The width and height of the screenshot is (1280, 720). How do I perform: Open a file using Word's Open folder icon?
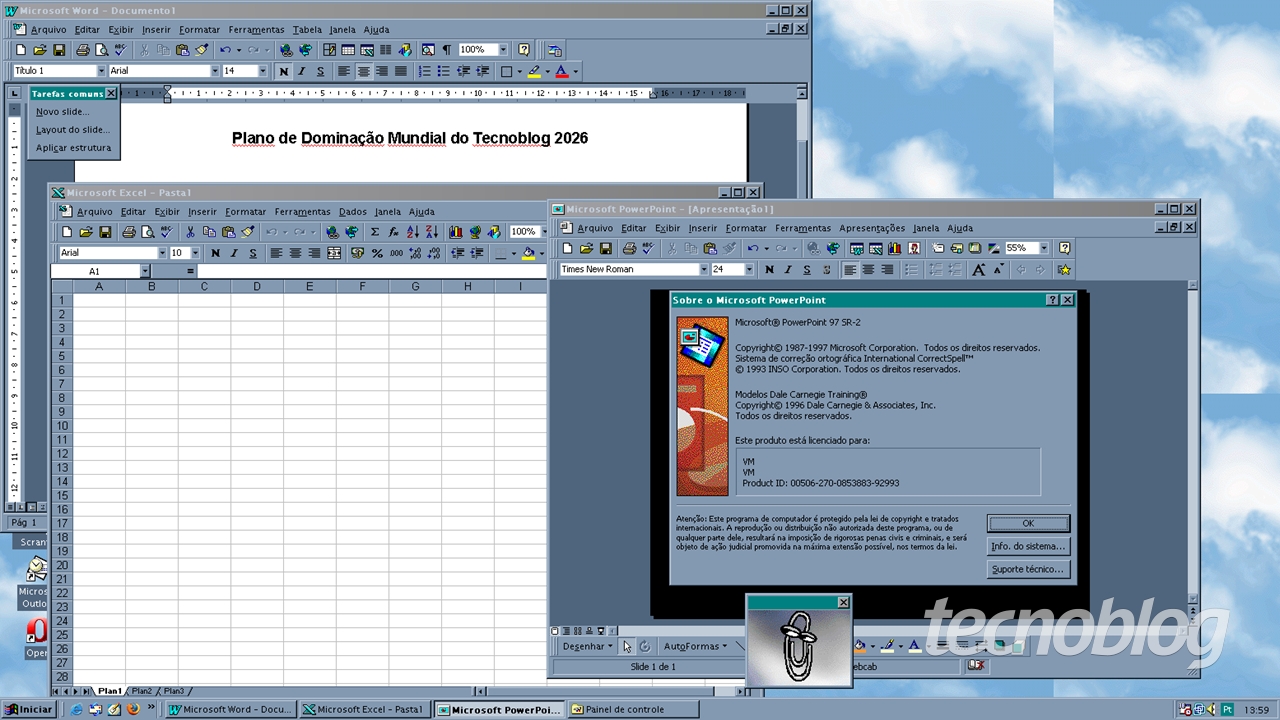pos(39,50)
